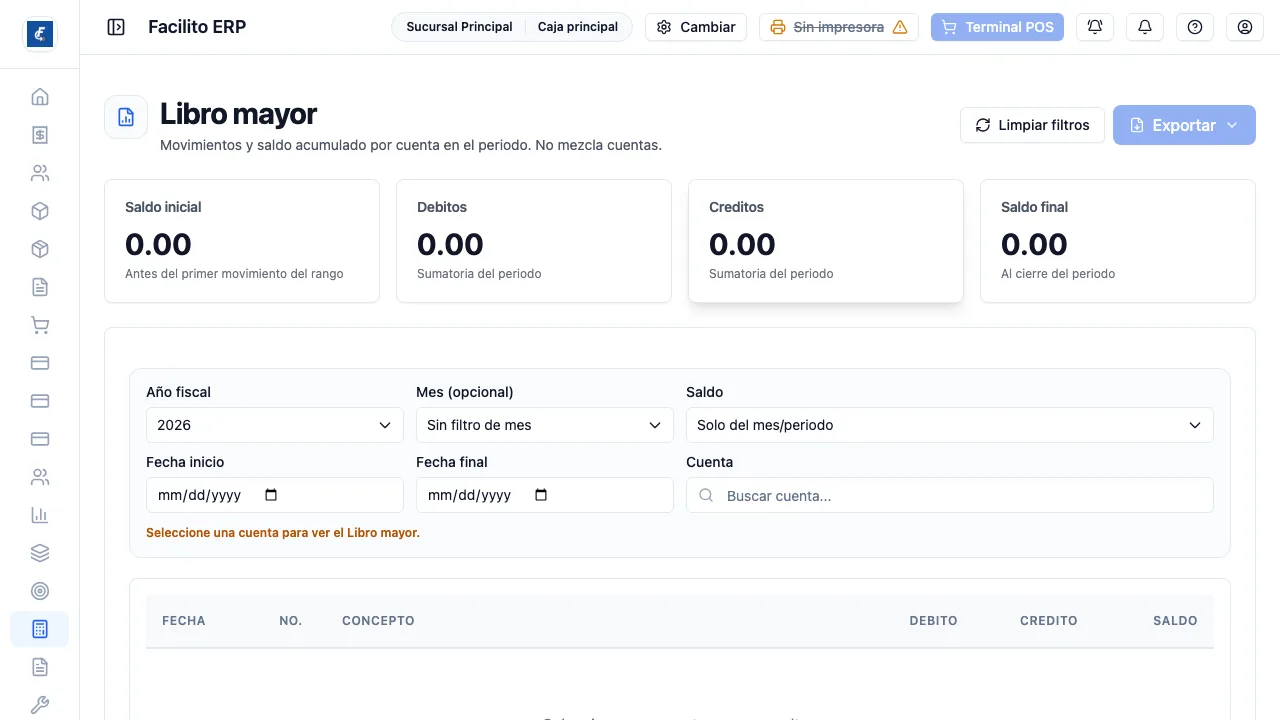Click the calendar icon in Fecha inicio
Viewport: 1280px width, 720px height.
click(271, 495)
